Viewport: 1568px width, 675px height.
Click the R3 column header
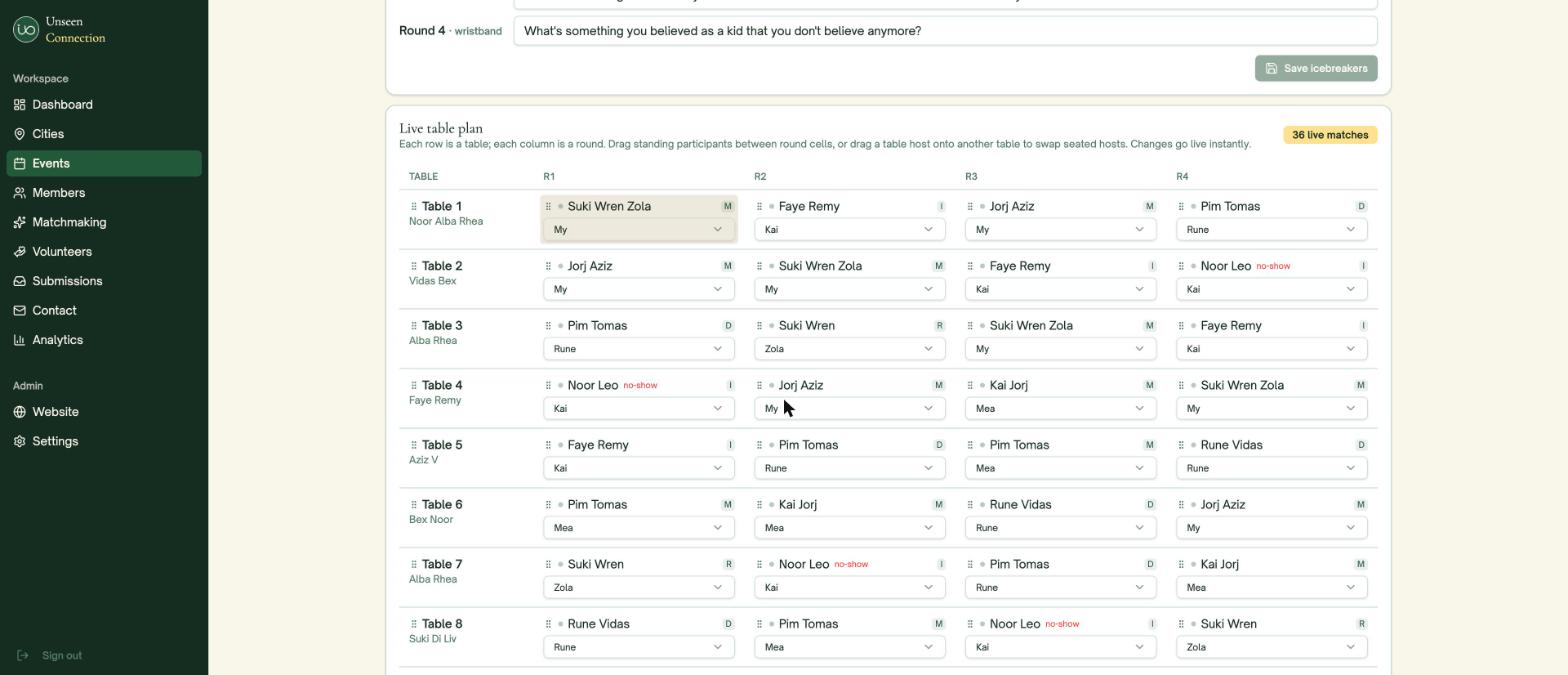tap(971, 177)
